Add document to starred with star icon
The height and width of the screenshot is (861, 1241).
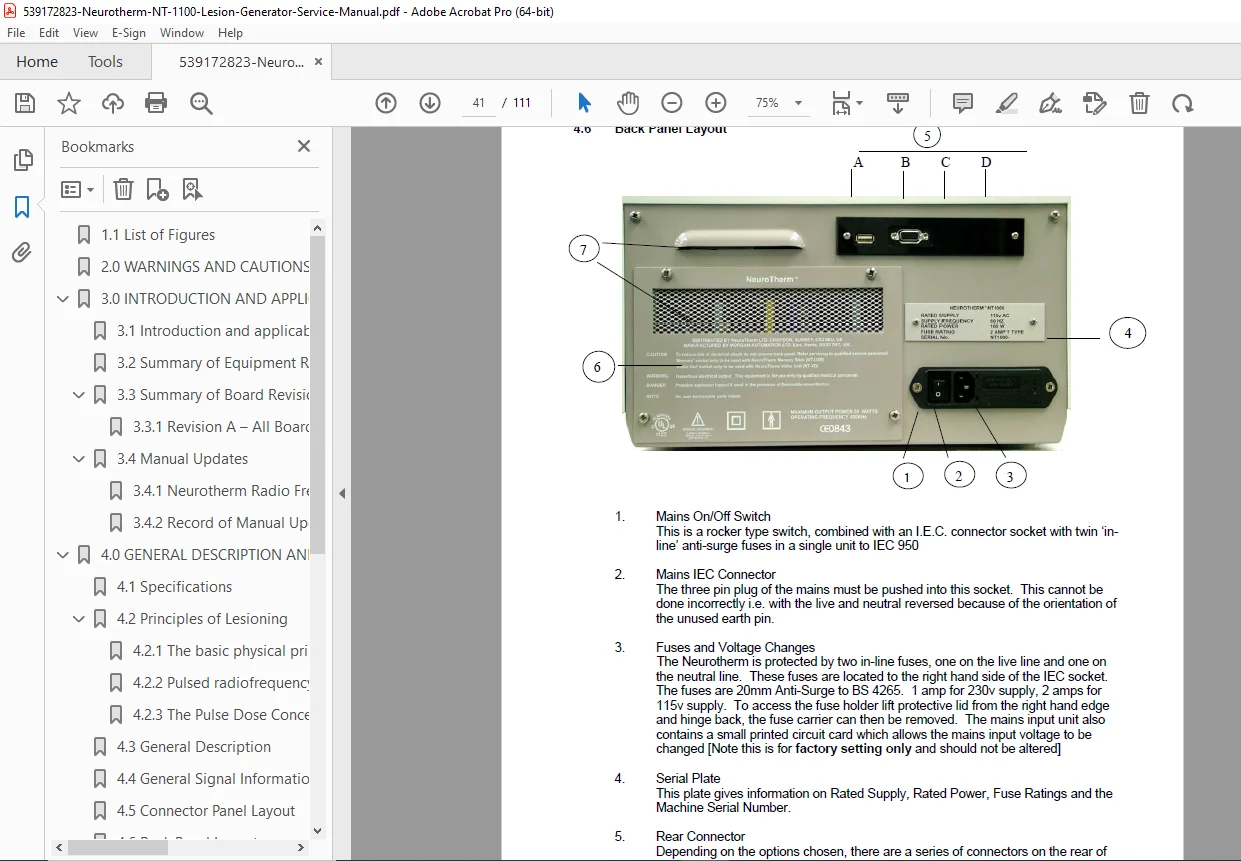tap(69, 103)
